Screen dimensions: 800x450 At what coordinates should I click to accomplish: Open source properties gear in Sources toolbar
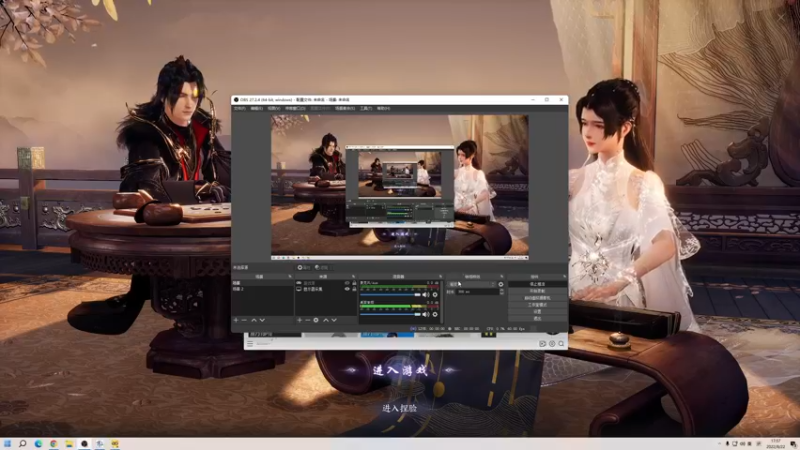pyautogui.click(x=316, y=320)
